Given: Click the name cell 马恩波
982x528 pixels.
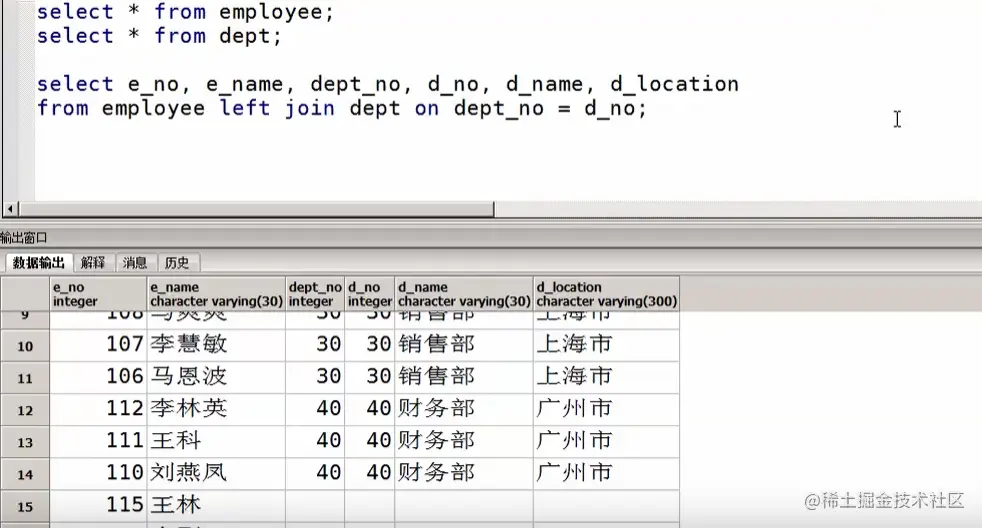Looking at the screenshot, I should point(216,377).
